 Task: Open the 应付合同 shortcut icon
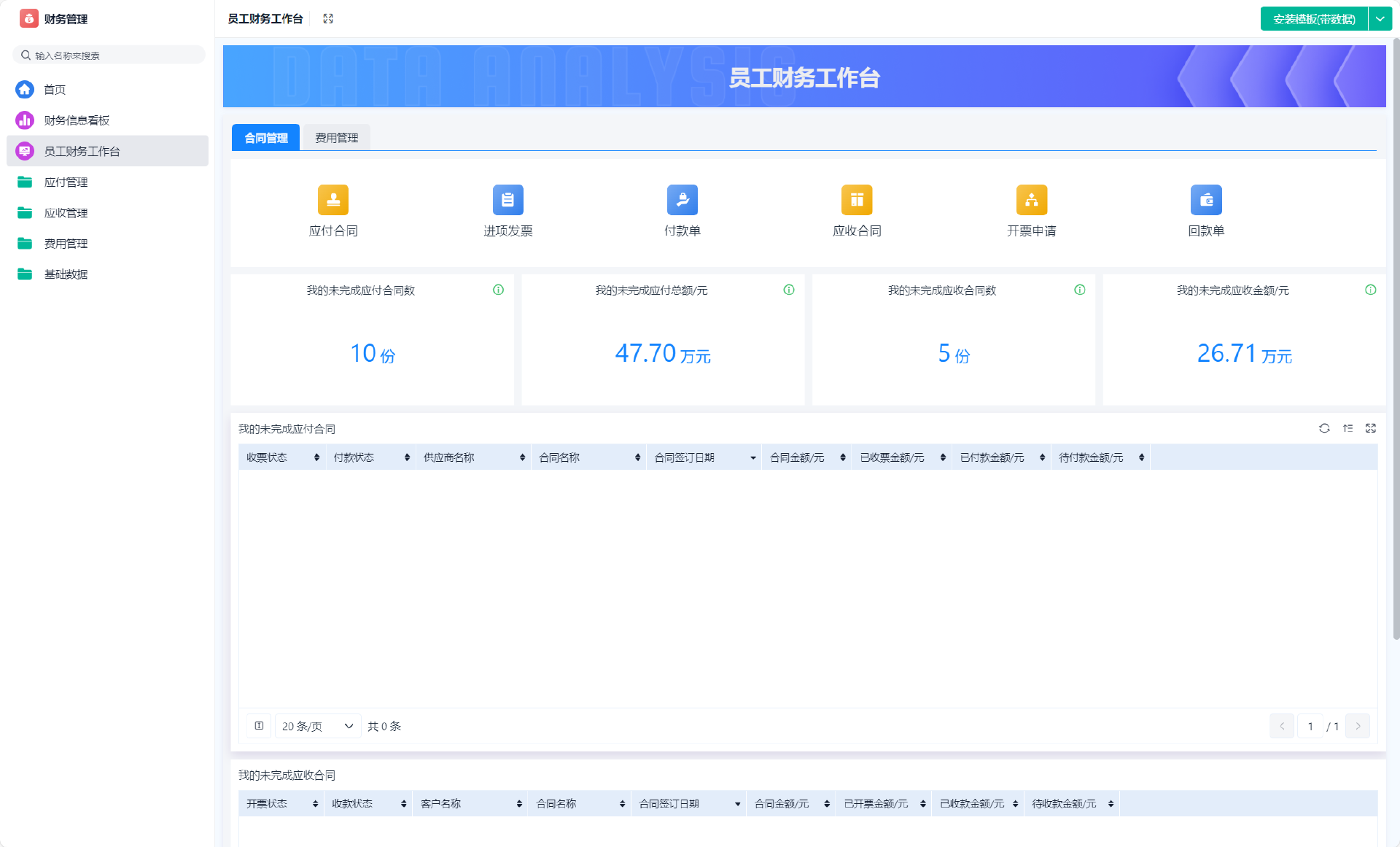(x=333, y=200)
